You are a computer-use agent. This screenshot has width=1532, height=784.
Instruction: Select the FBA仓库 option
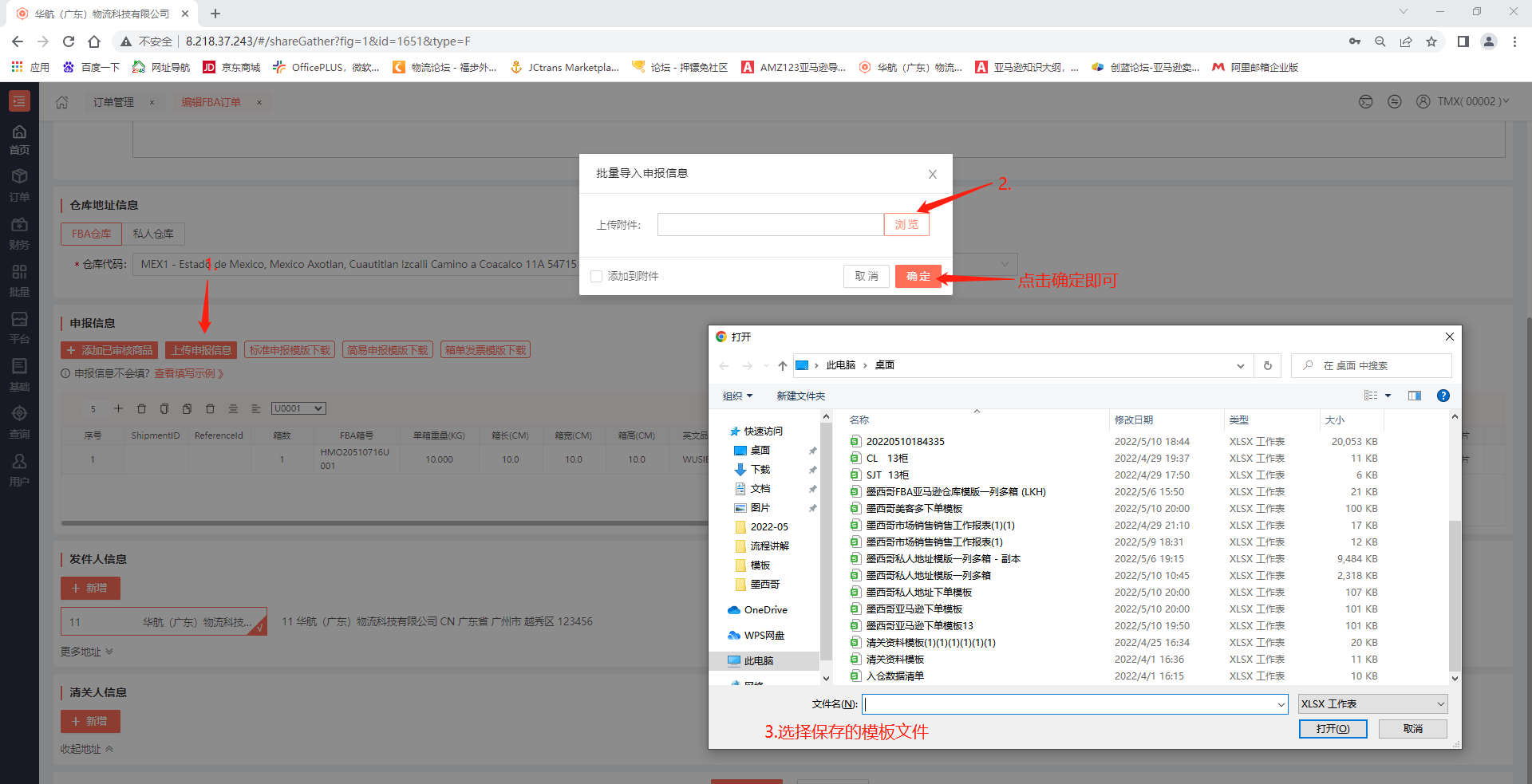tap(91, 234)
